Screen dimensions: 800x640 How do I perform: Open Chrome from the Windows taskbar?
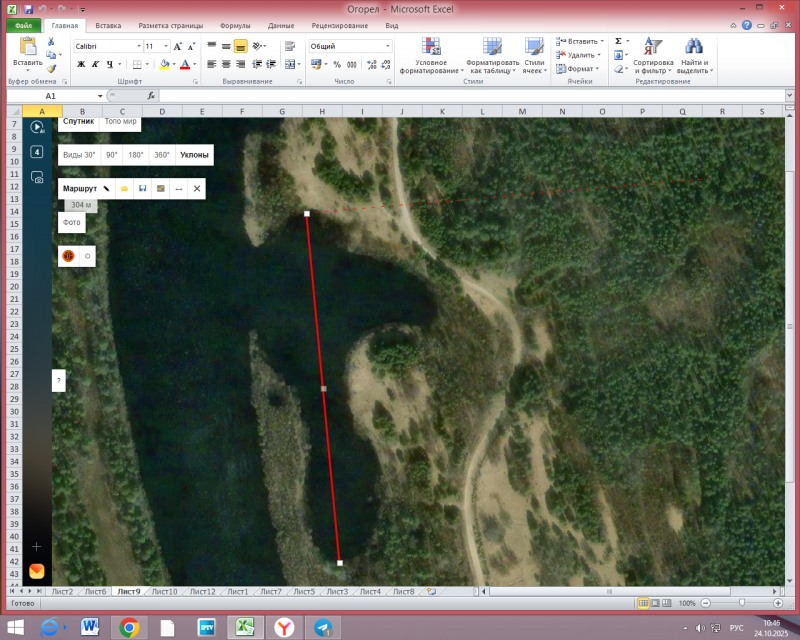coord(129,627)
